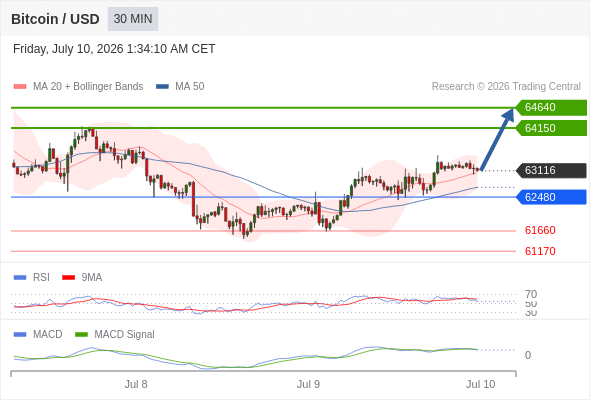The width and height of the screenshot is (590, 400).
Task: Select the MA 50 legend label
Action: point(190,87)
